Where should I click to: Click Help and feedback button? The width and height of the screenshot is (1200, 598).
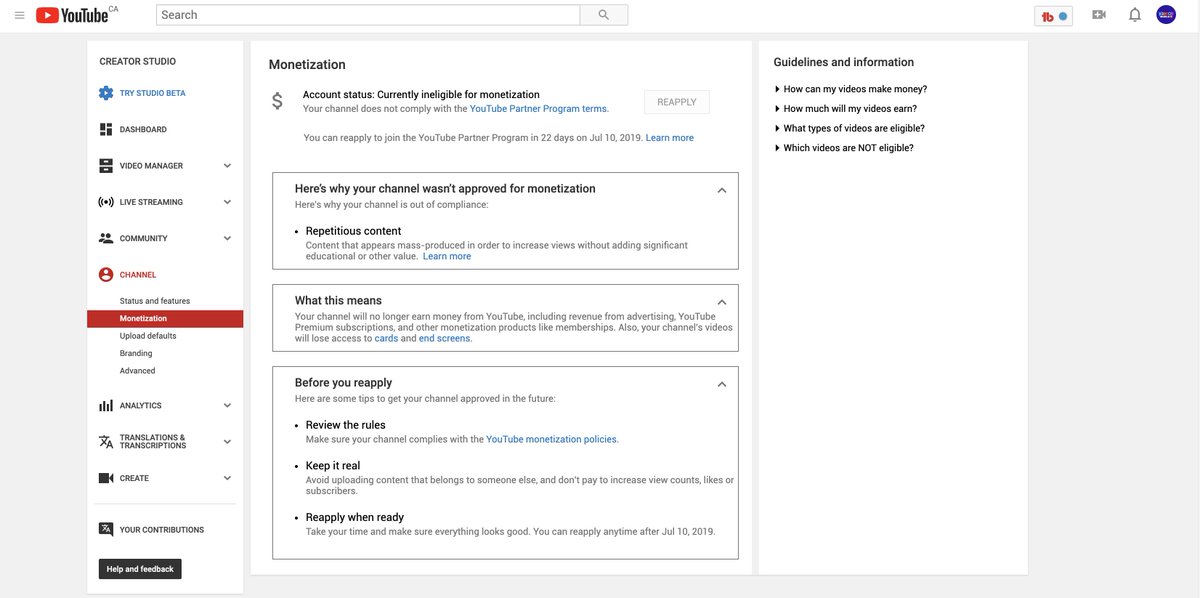point(140,569)
